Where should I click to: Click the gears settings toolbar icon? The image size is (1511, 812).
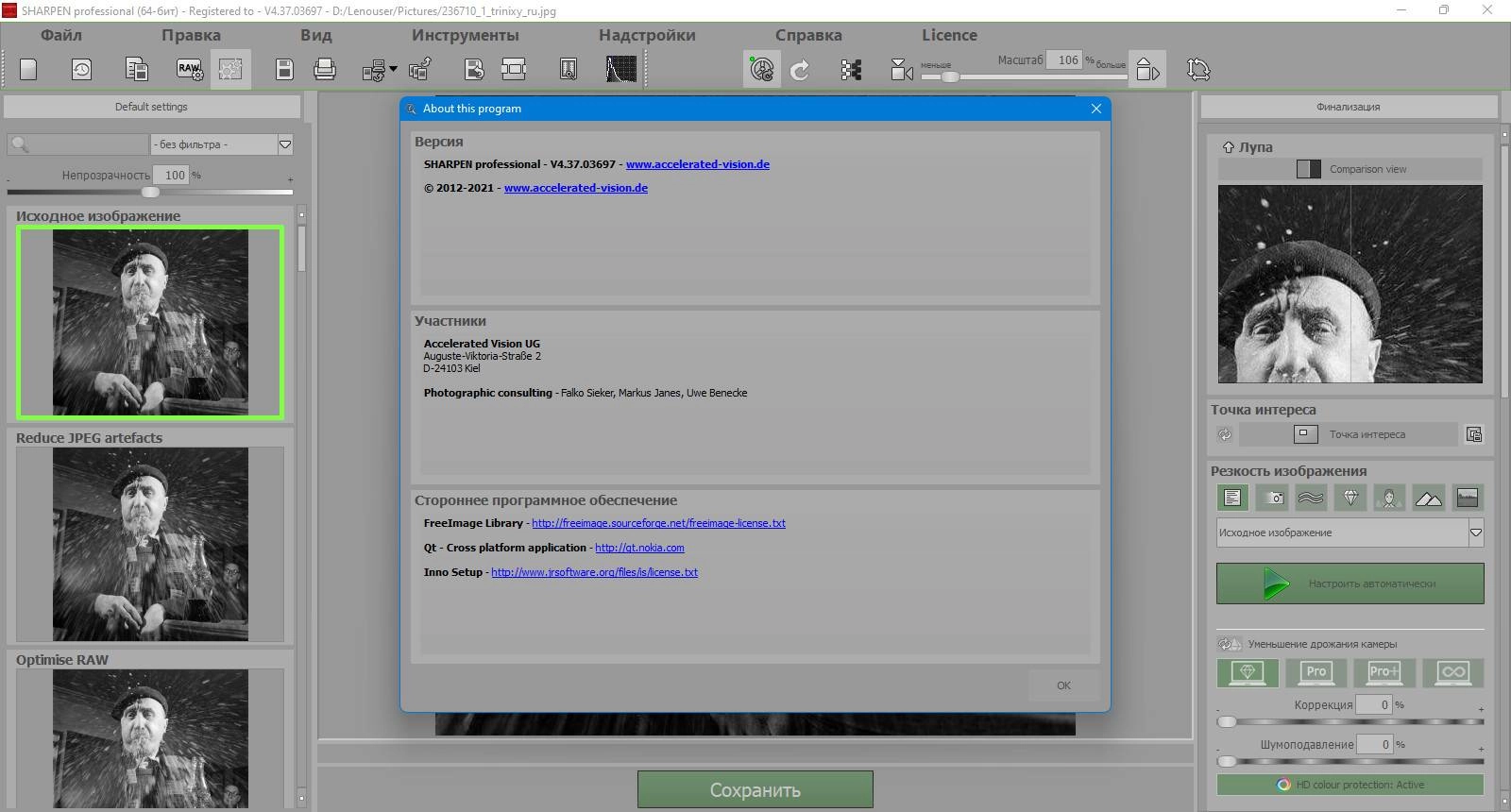click(x=230, y=69)
